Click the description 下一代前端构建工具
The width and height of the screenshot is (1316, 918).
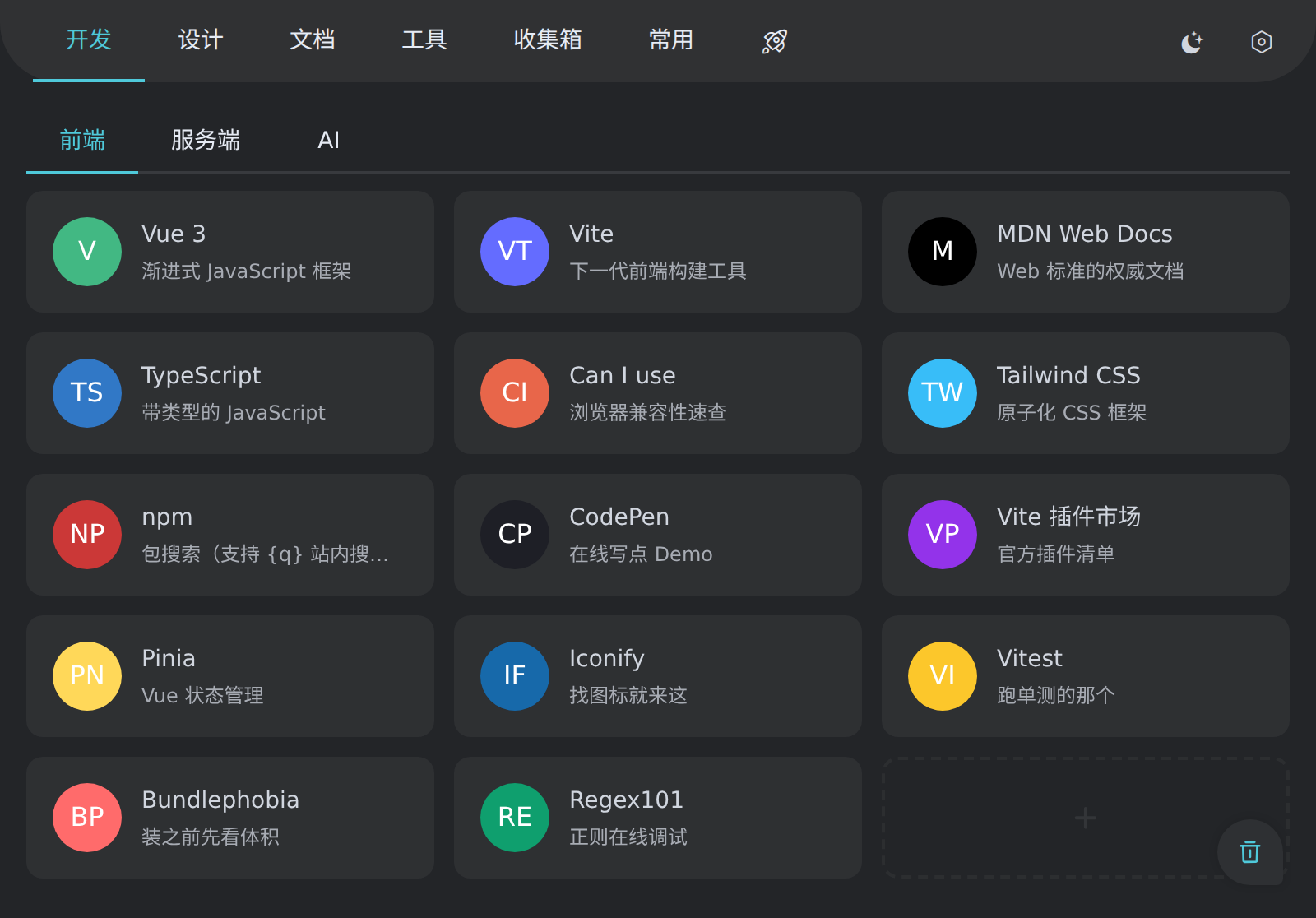[x=658, y=271]
